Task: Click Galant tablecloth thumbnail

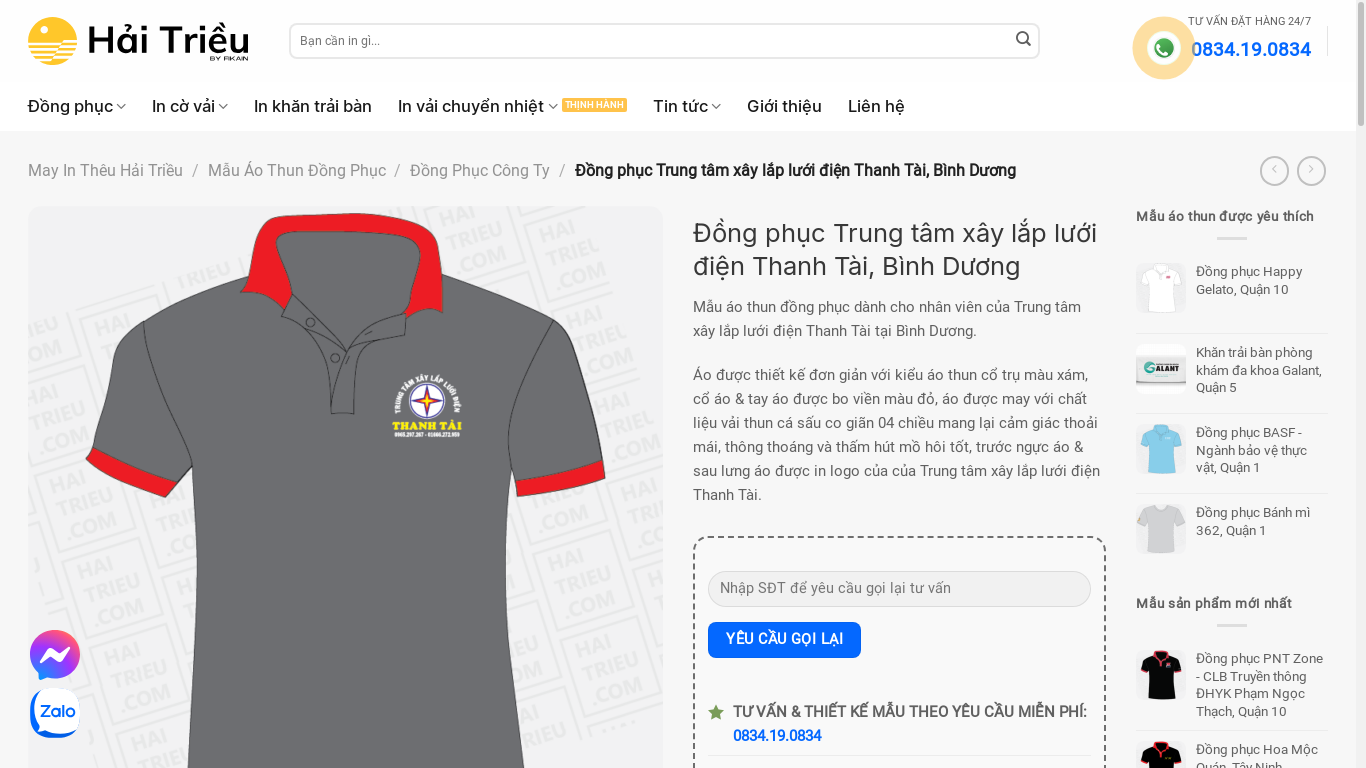Action: [x=1161, y=369]
